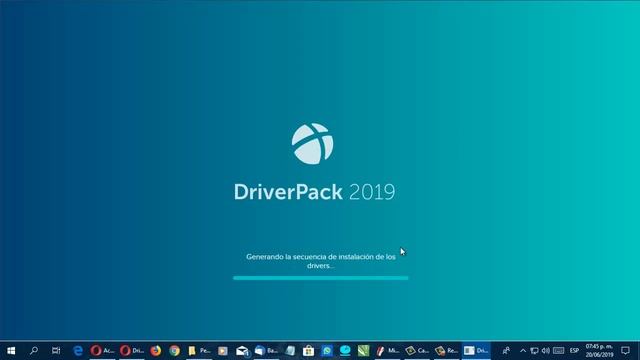The image size is (640, 360).
Task: Switch to taskbar window labeled Mi...
Action: [388, 351]
